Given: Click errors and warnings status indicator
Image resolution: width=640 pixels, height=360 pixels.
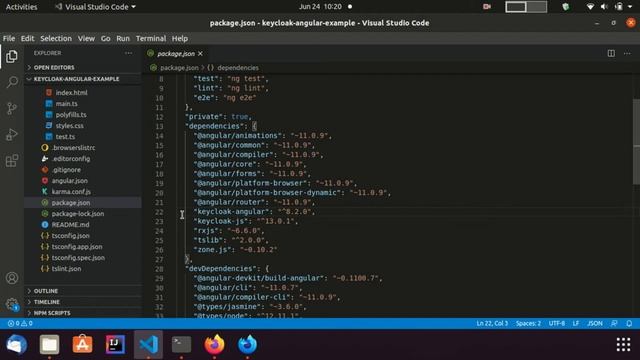Looking at the screenshot, I should point(20,323).
